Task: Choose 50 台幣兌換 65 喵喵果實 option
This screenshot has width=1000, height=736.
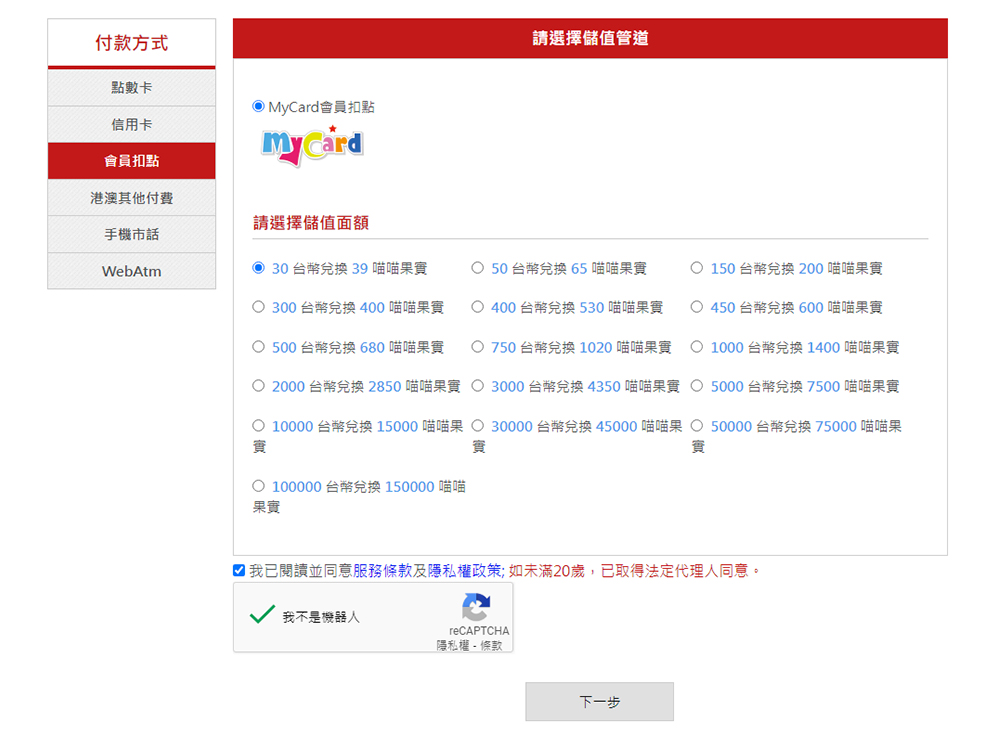Action: (478, 268)
